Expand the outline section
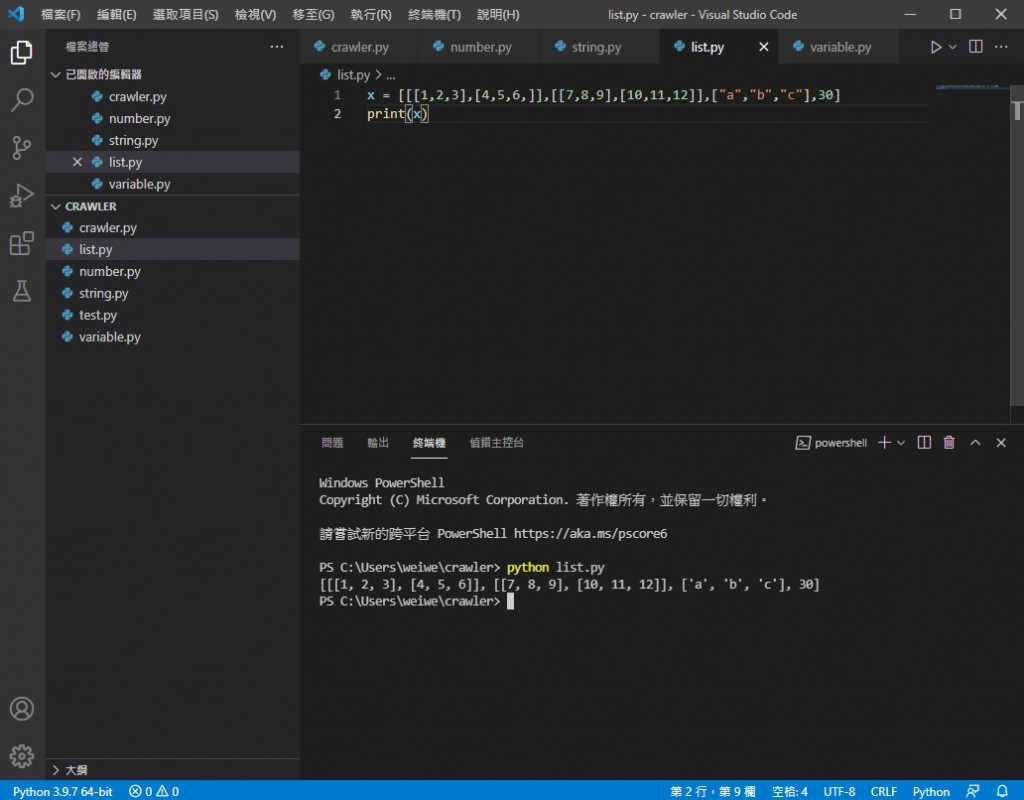 pos(56,770)
